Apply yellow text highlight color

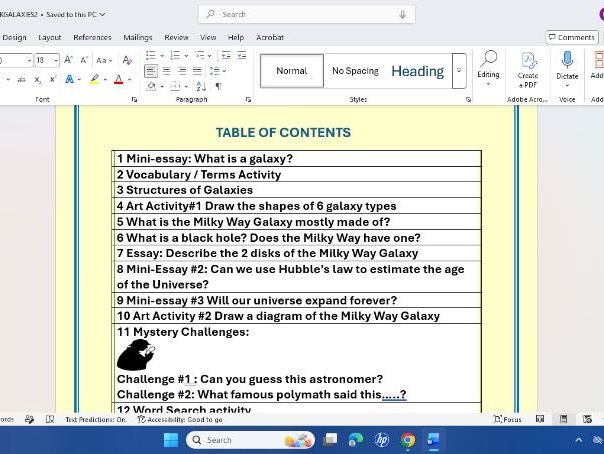coord(95,79)
